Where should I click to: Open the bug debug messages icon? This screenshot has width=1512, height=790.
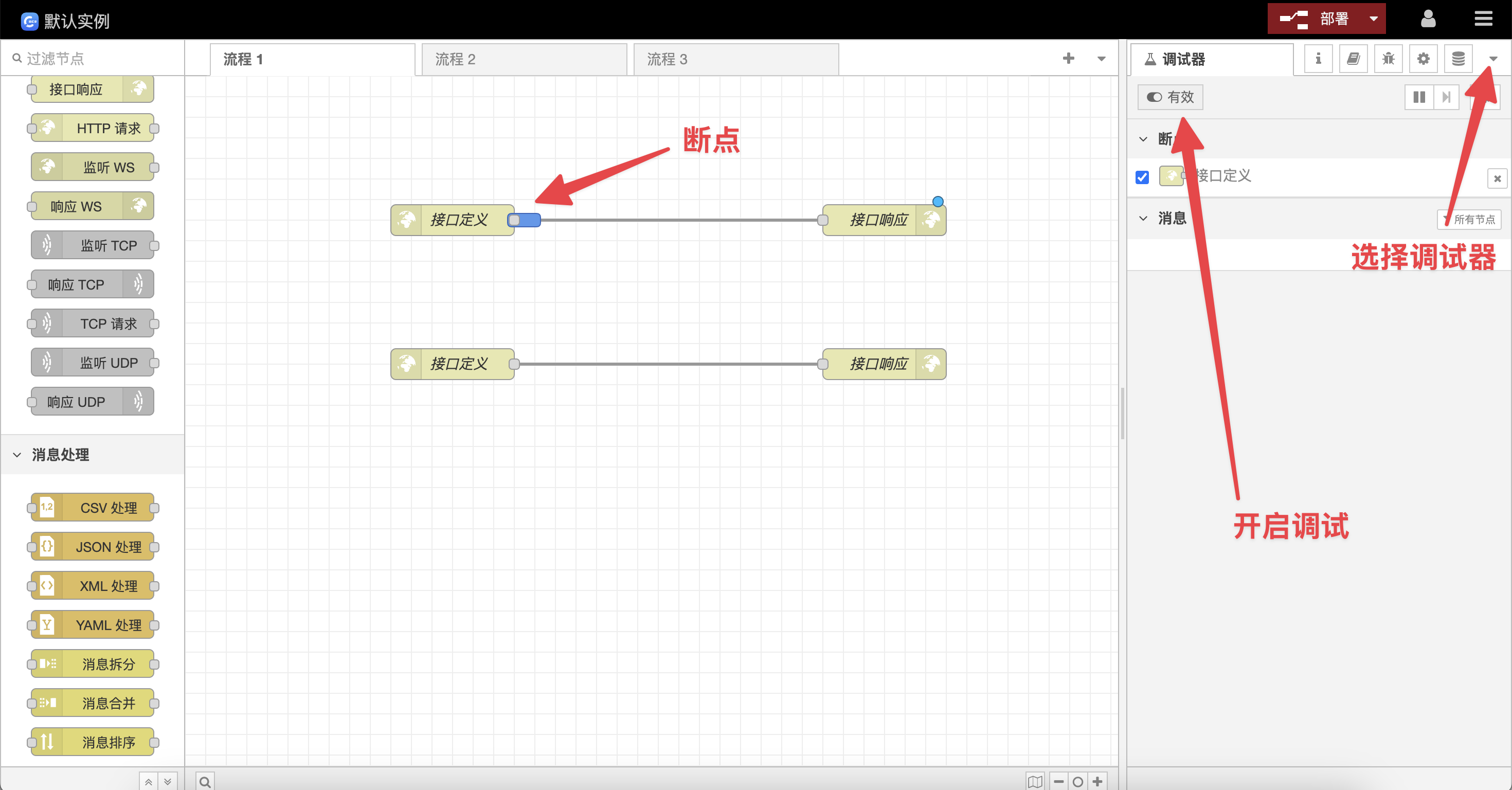click(x=1388, y=59)
